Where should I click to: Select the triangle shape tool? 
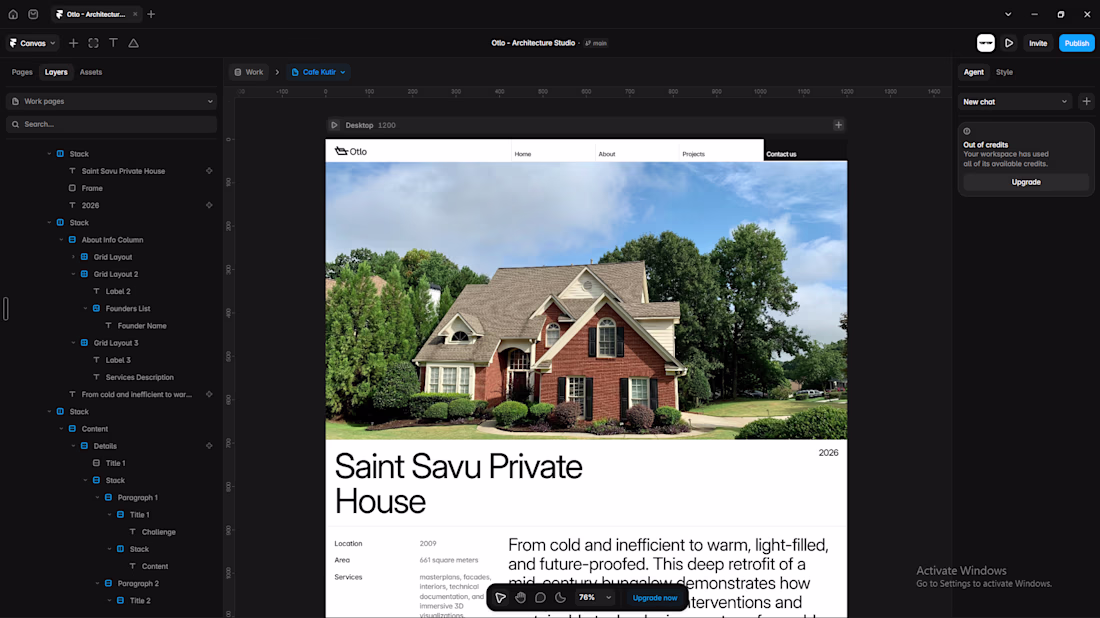[133, 43]
